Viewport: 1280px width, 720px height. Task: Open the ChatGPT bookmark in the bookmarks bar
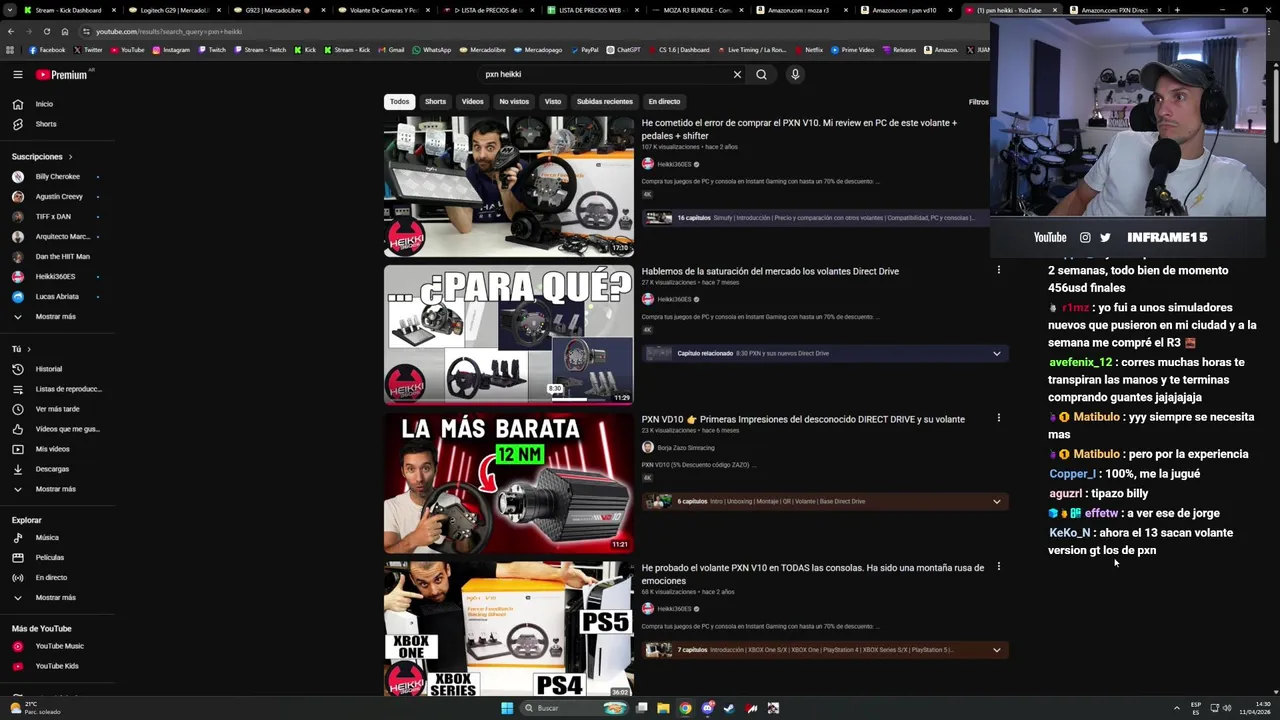(623, 49)
